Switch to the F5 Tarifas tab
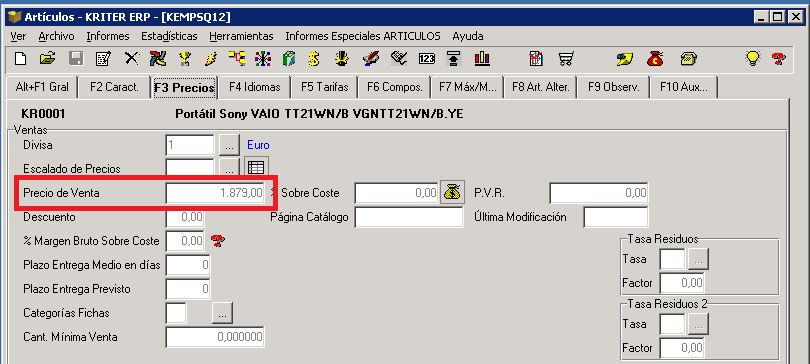 coord(324,87)
